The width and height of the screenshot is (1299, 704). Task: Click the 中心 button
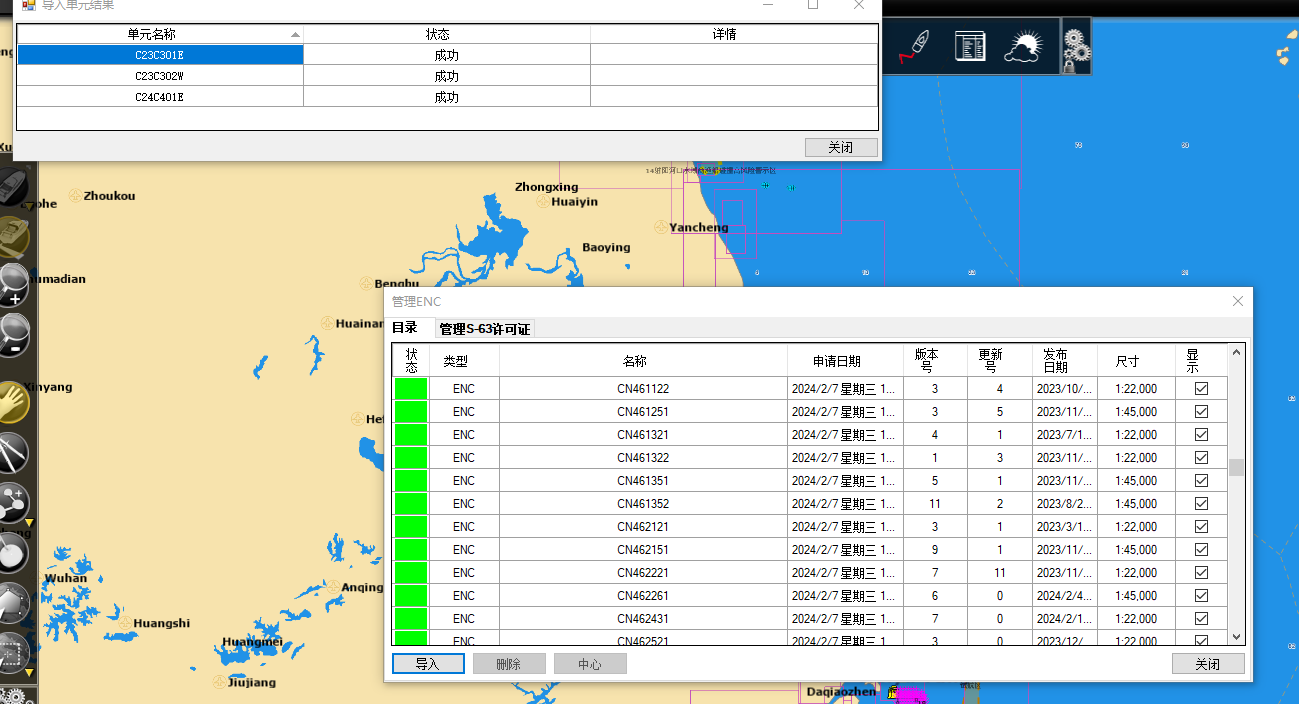tap(590, 664)
